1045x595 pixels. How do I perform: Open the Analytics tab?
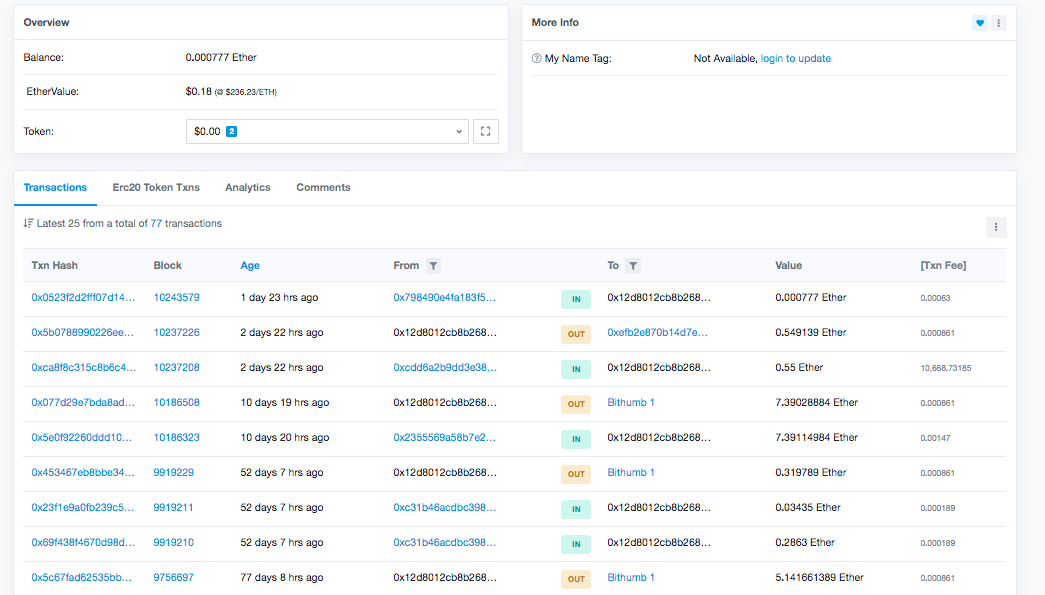pyautogui.click(x=248, y=187)
